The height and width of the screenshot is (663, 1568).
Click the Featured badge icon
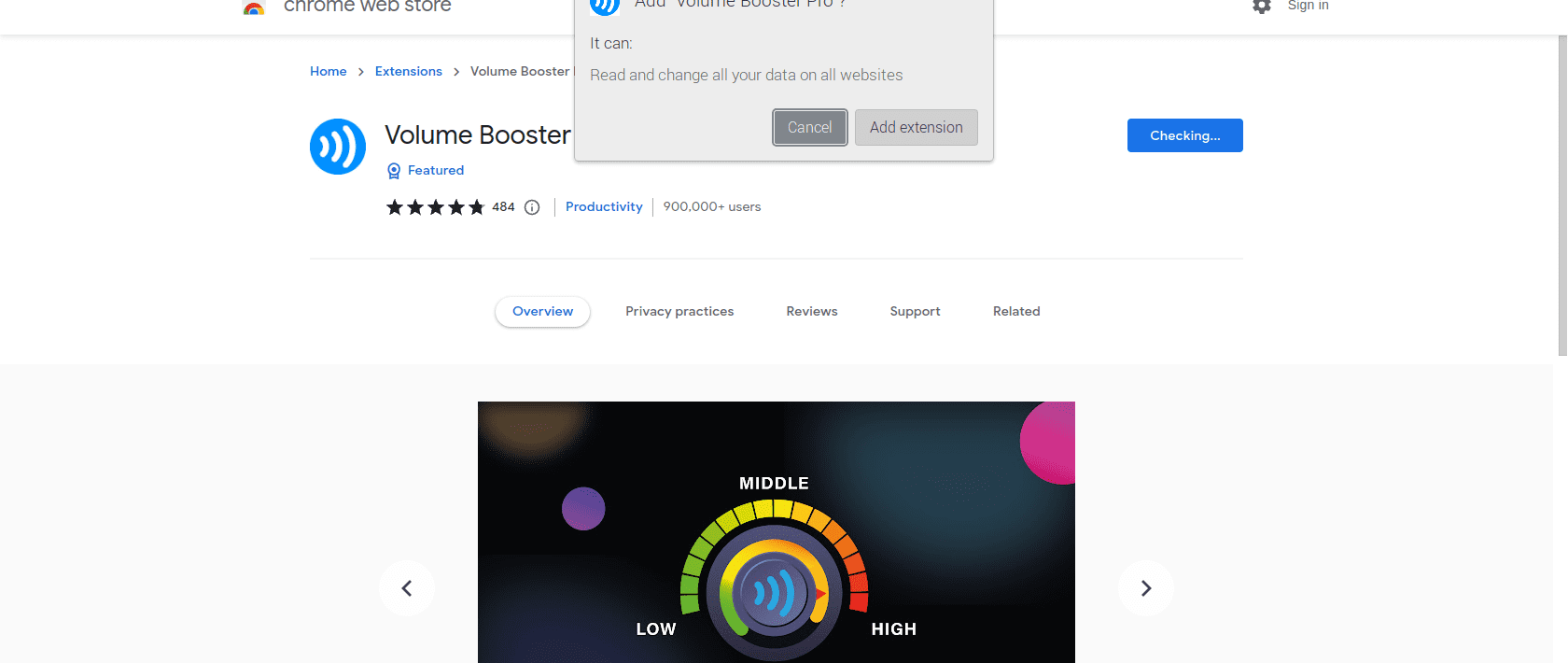click(x=394, y=171)
